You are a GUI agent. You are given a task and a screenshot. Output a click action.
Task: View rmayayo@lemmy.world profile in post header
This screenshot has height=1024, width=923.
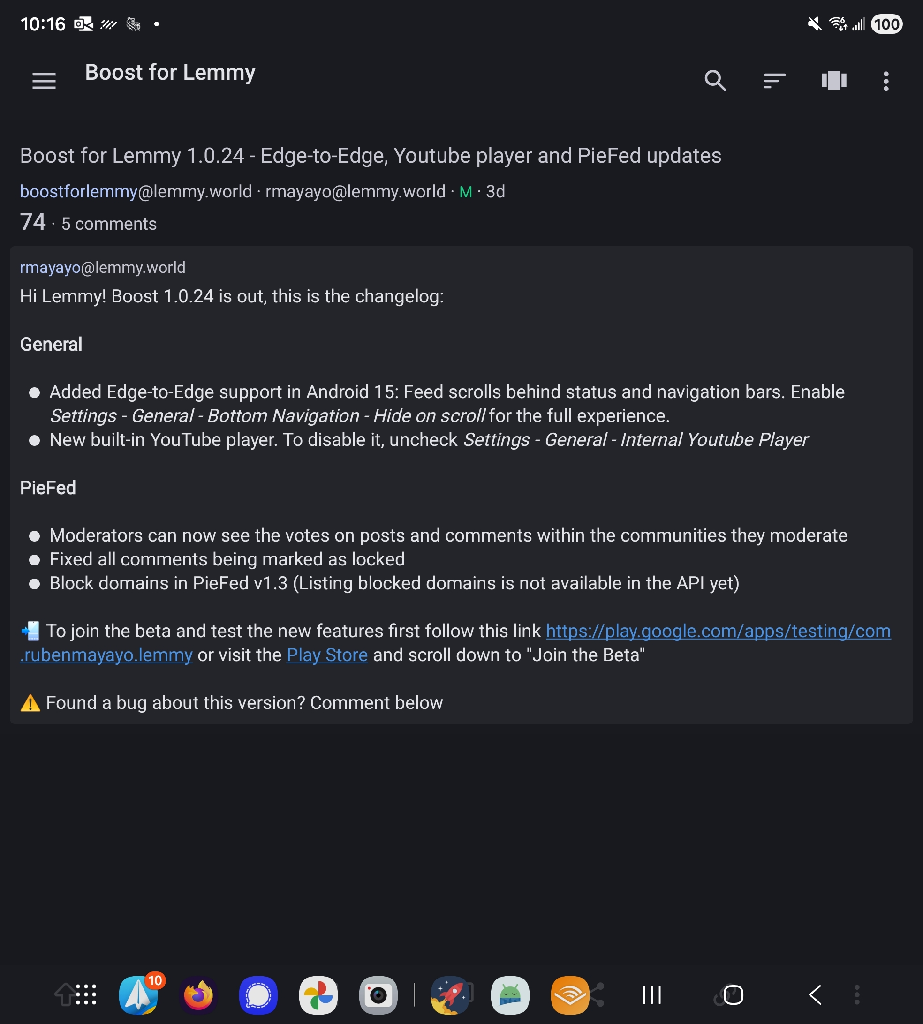(x=355, y=191)
